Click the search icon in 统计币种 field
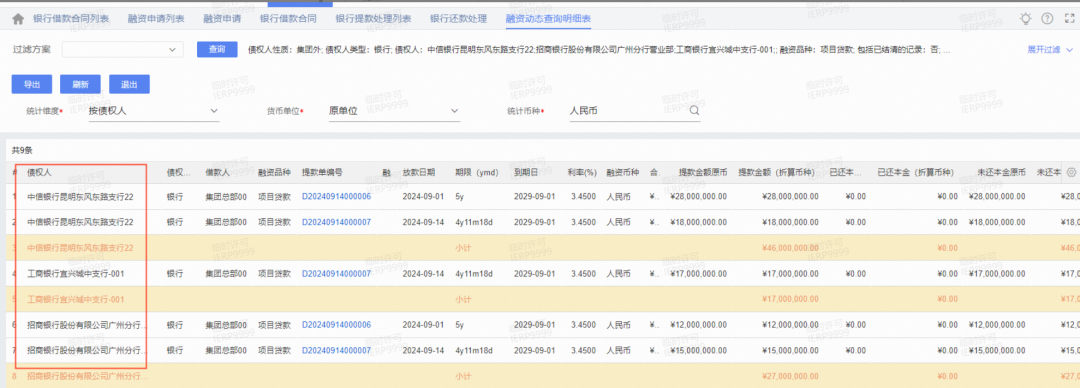 [694, 110]
